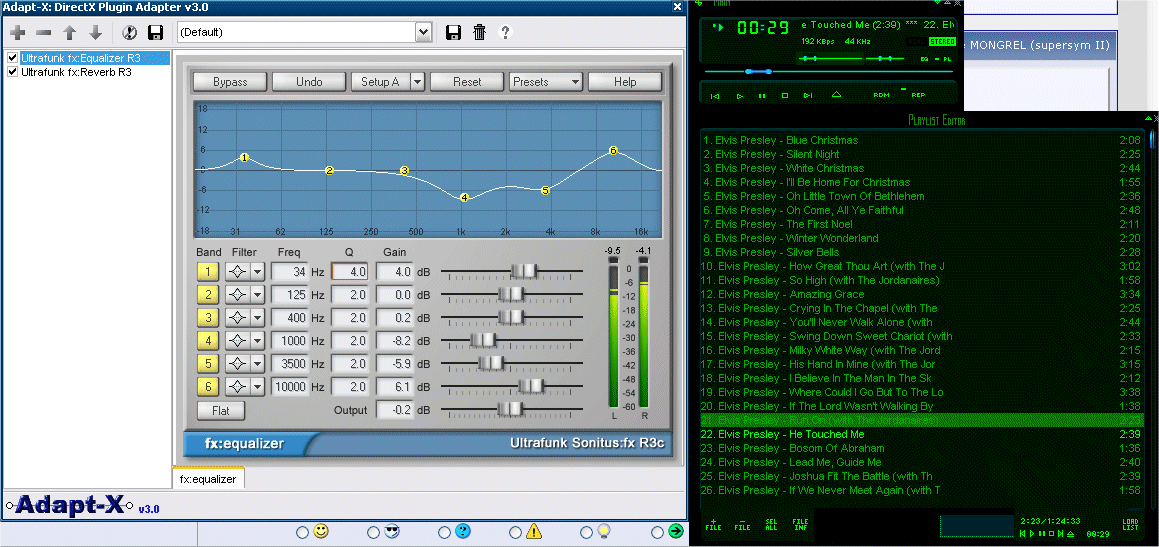Click the light bulb icon at bottom
The height and width of the screenshot is (547, 1159).
[x=605, y=531]
